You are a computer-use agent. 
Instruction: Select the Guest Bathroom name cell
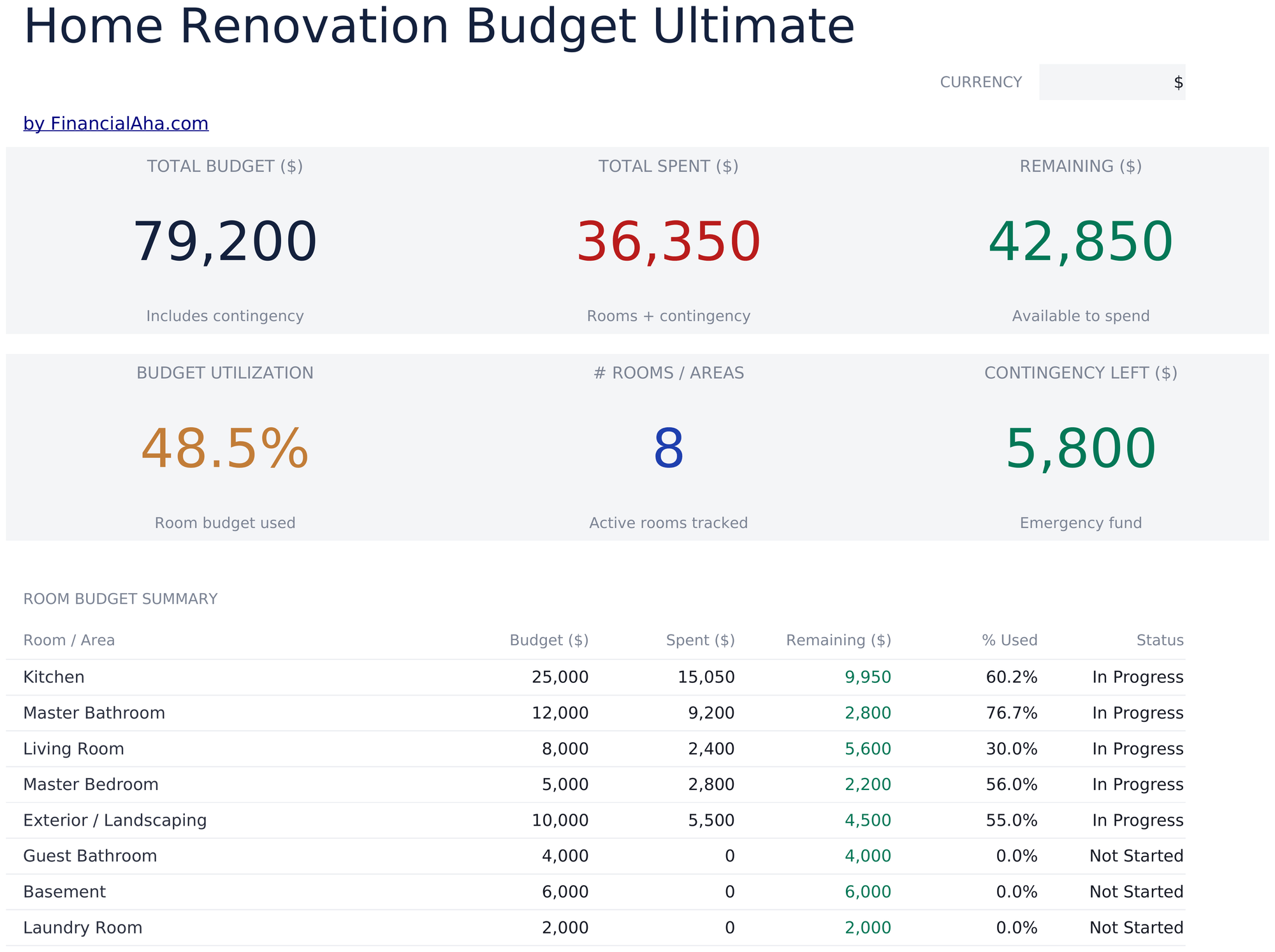(x=90, y=856)
